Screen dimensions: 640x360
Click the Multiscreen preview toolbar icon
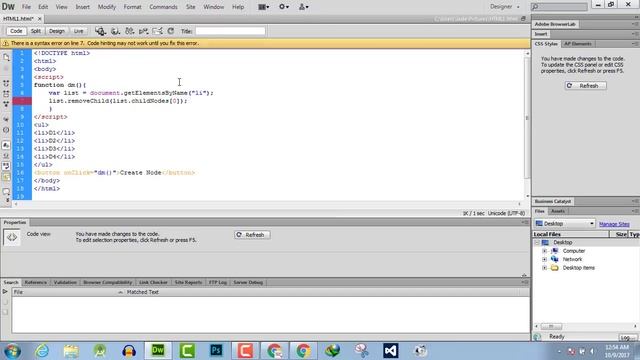(100, 31)
